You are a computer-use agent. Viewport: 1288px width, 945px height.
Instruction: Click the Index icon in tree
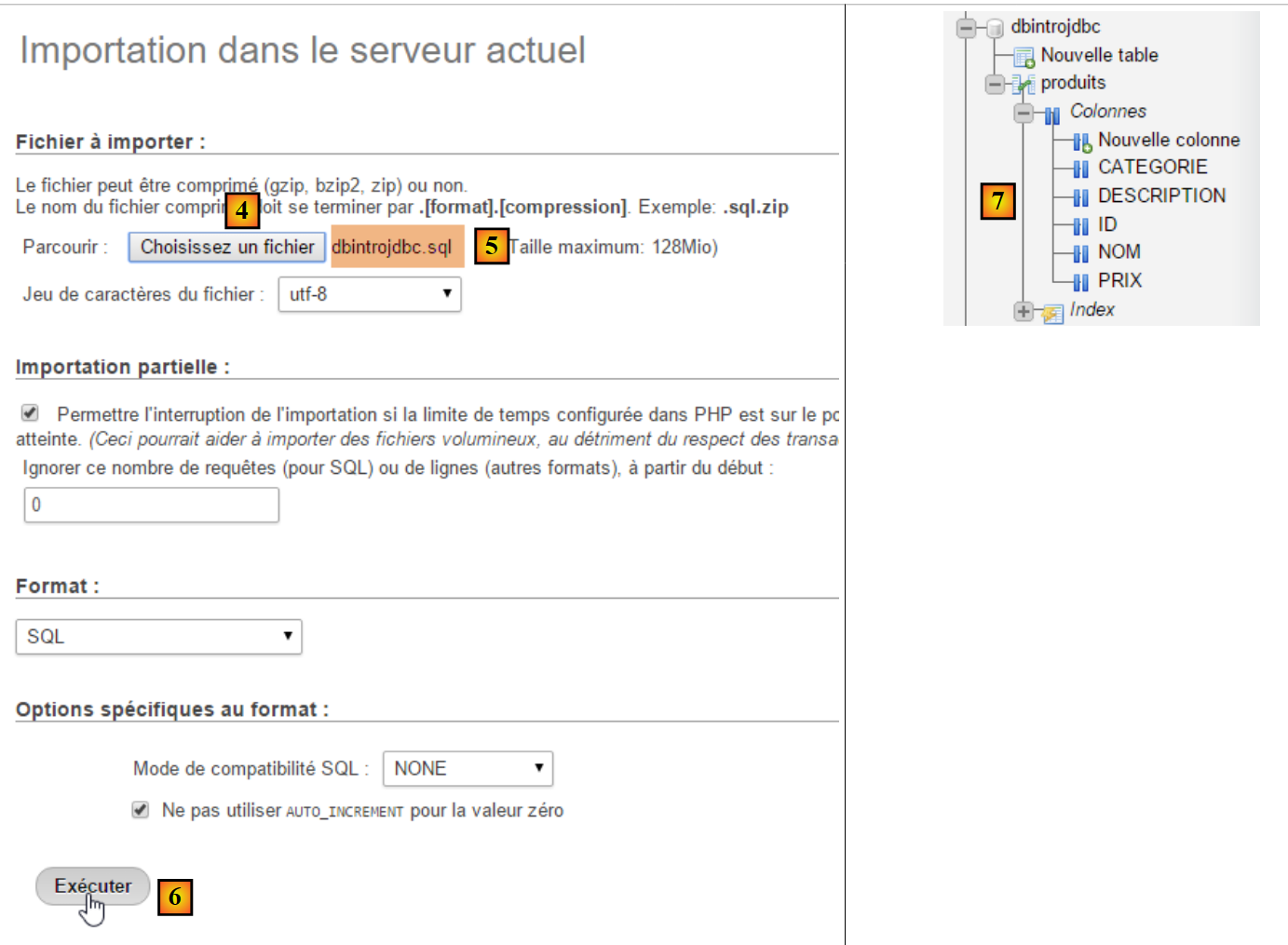(x=1052, y=312)
